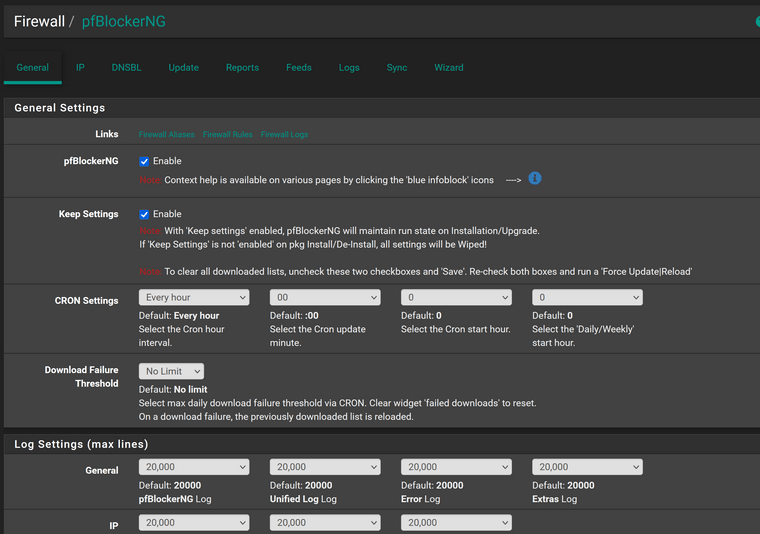Image resolution: width=760 pixels, height=534 pixels.
Task: Click the 'Default: Every hour' text
Action: (179, 315)
